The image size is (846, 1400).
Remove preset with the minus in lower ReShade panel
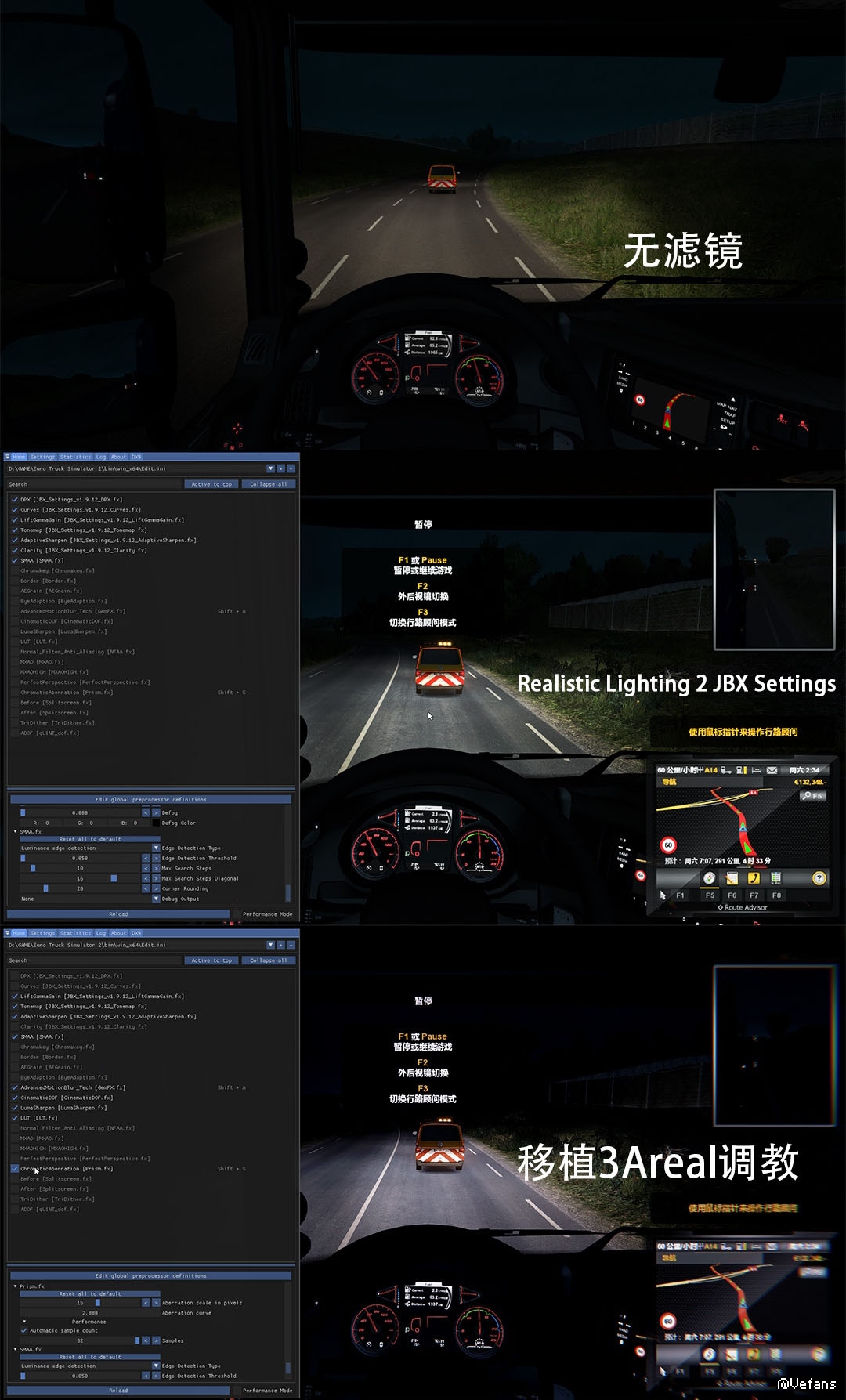coord(291,945)
